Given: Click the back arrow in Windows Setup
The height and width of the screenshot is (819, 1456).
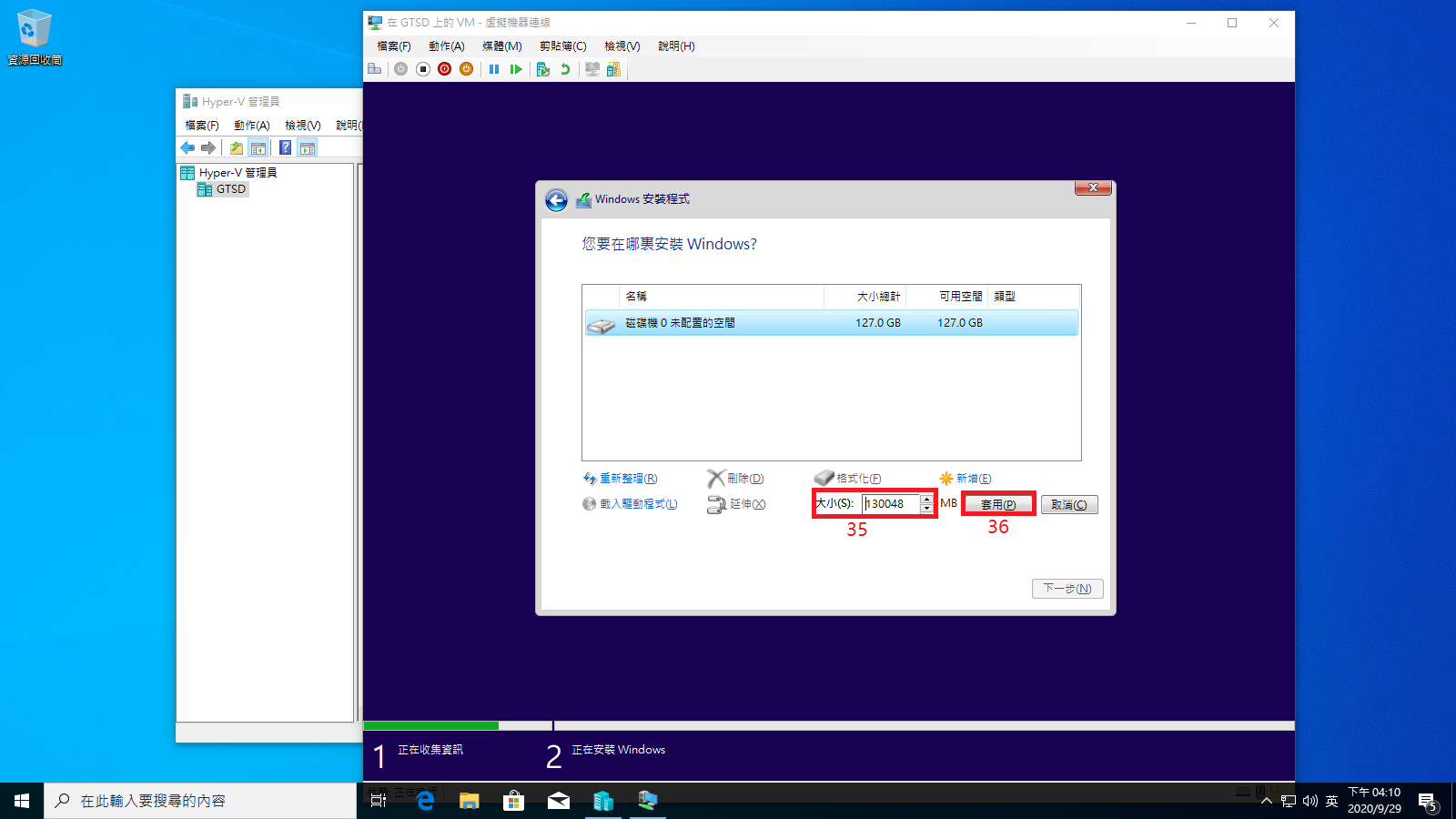Looking at the screenshot, I should (556, 200).
